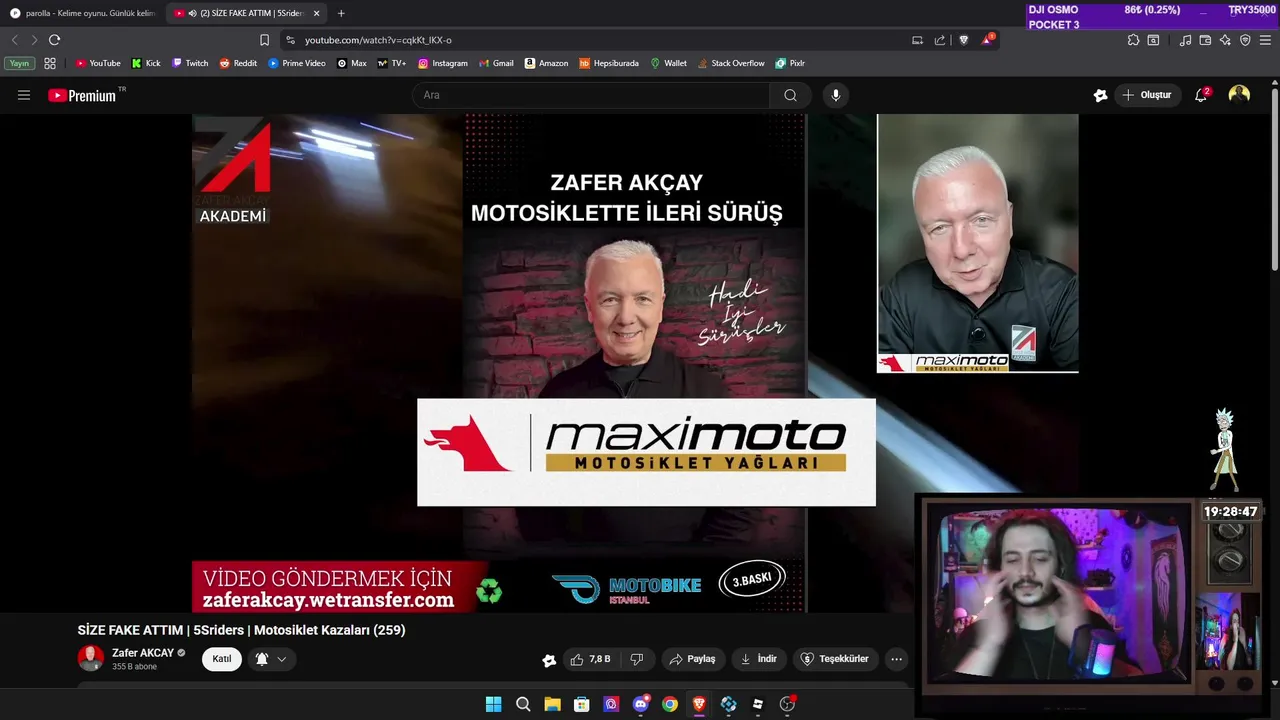This screenshot has width=1280, height=720.
Task: Open the apps grid icon beside Yayın
Action: pyautogui.click(x=50, y=63)
